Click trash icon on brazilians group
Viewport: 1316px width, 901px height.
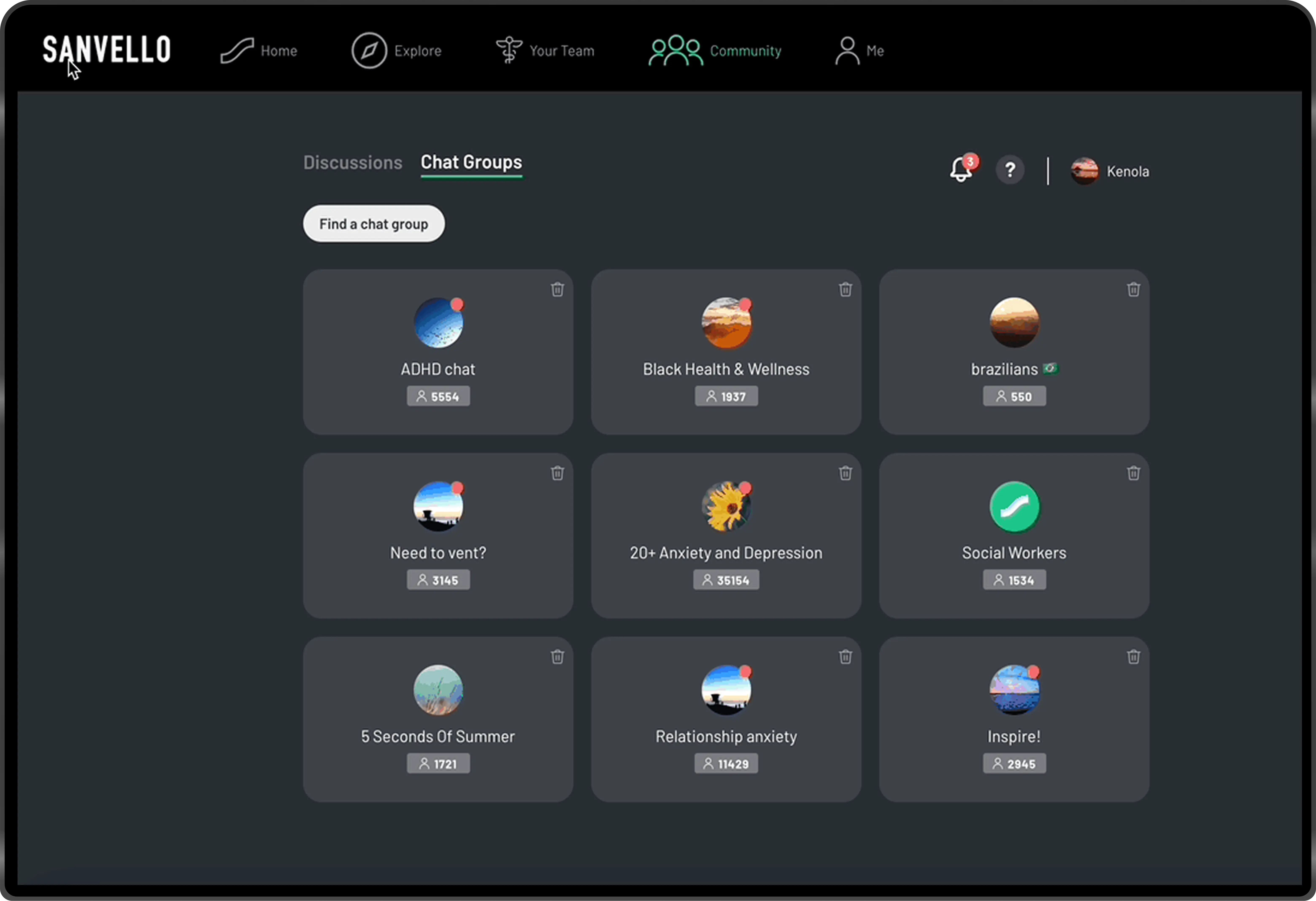click(x=1133, y=290)
